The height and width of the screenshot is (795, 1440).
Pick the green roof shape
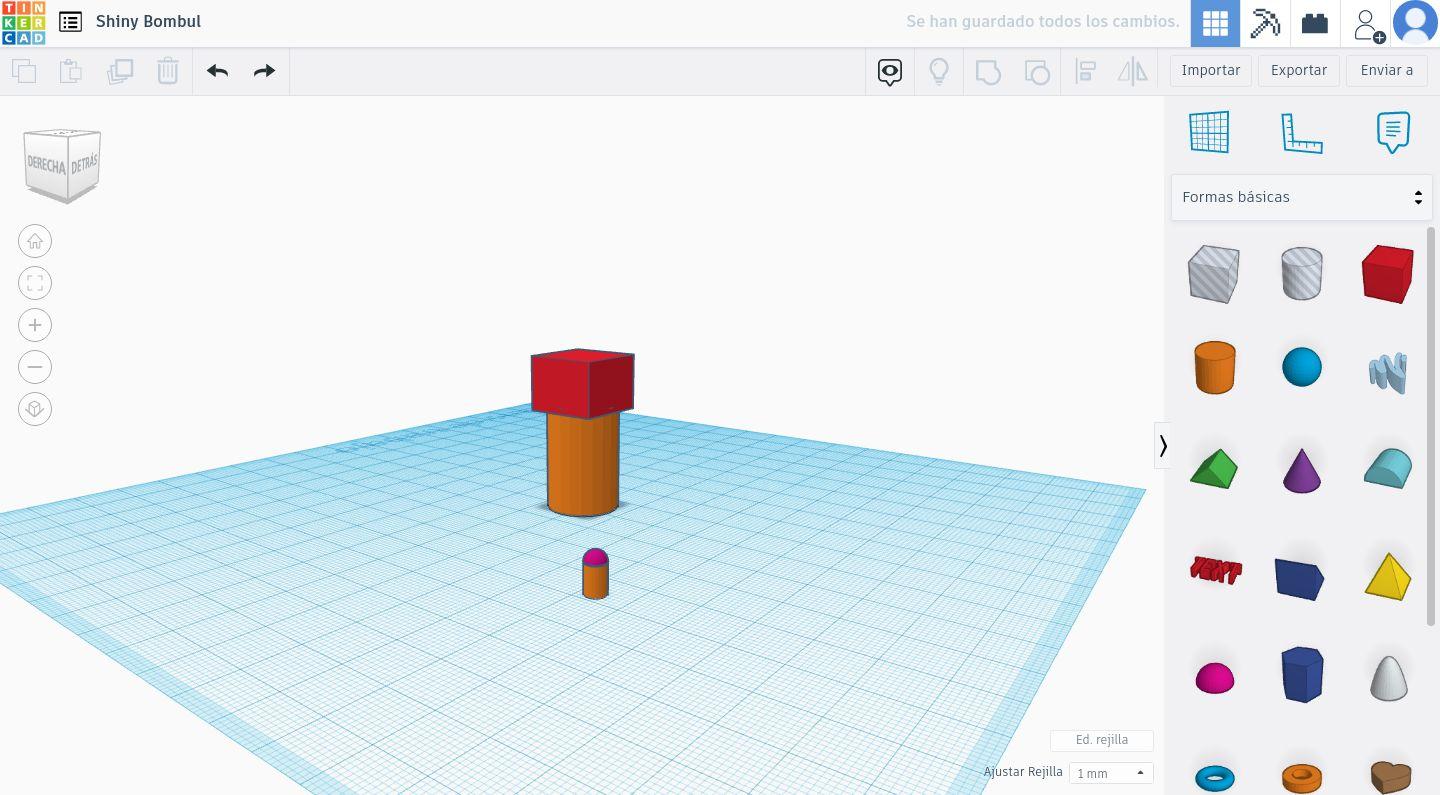[x=1214, y=468]
